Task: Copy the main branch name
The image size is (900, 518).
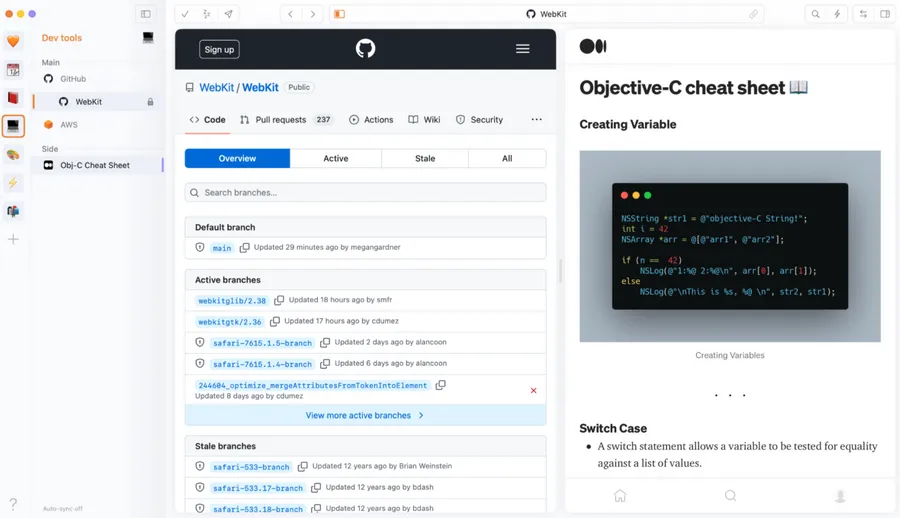Action: point(245,248)
